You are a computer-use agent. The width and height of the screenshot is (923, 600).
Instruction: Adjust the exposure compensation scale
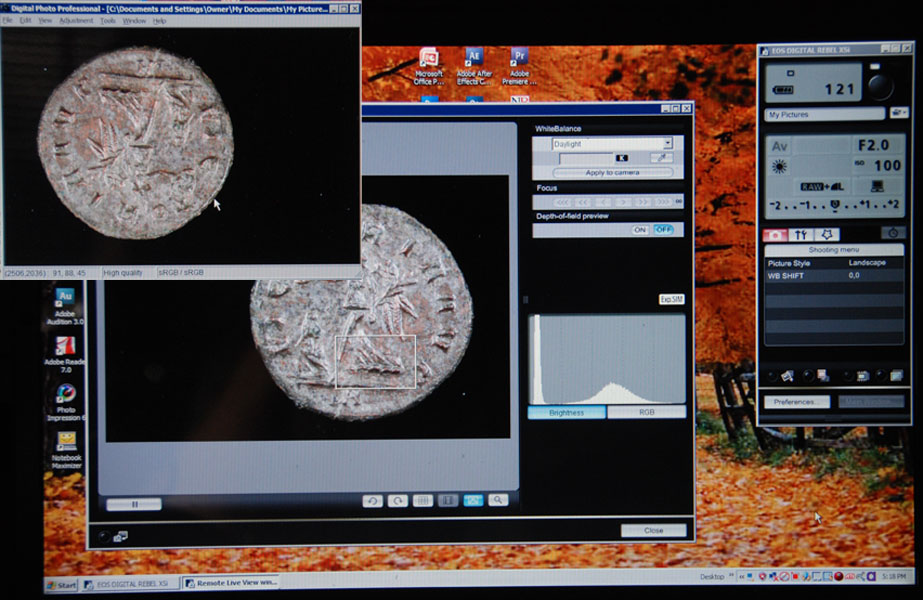(834, 205)
